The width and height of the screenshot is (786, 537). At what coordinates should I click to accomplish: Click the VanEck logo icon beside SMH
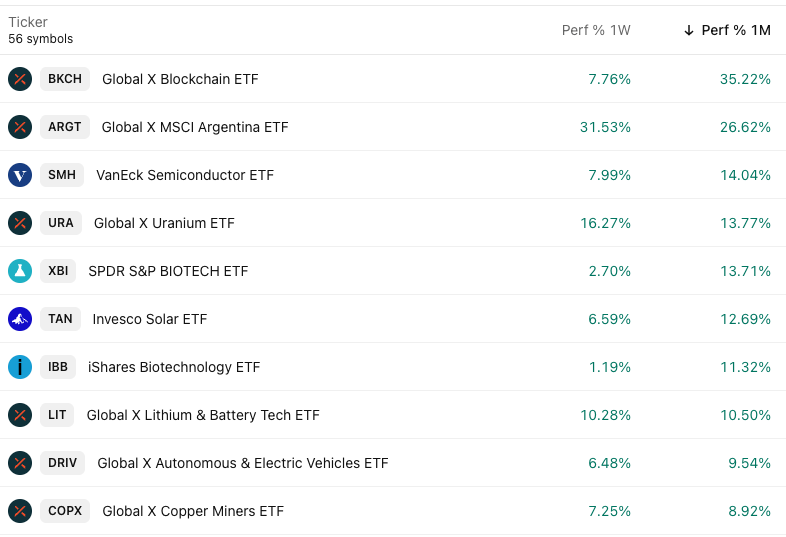coord(20,175)
